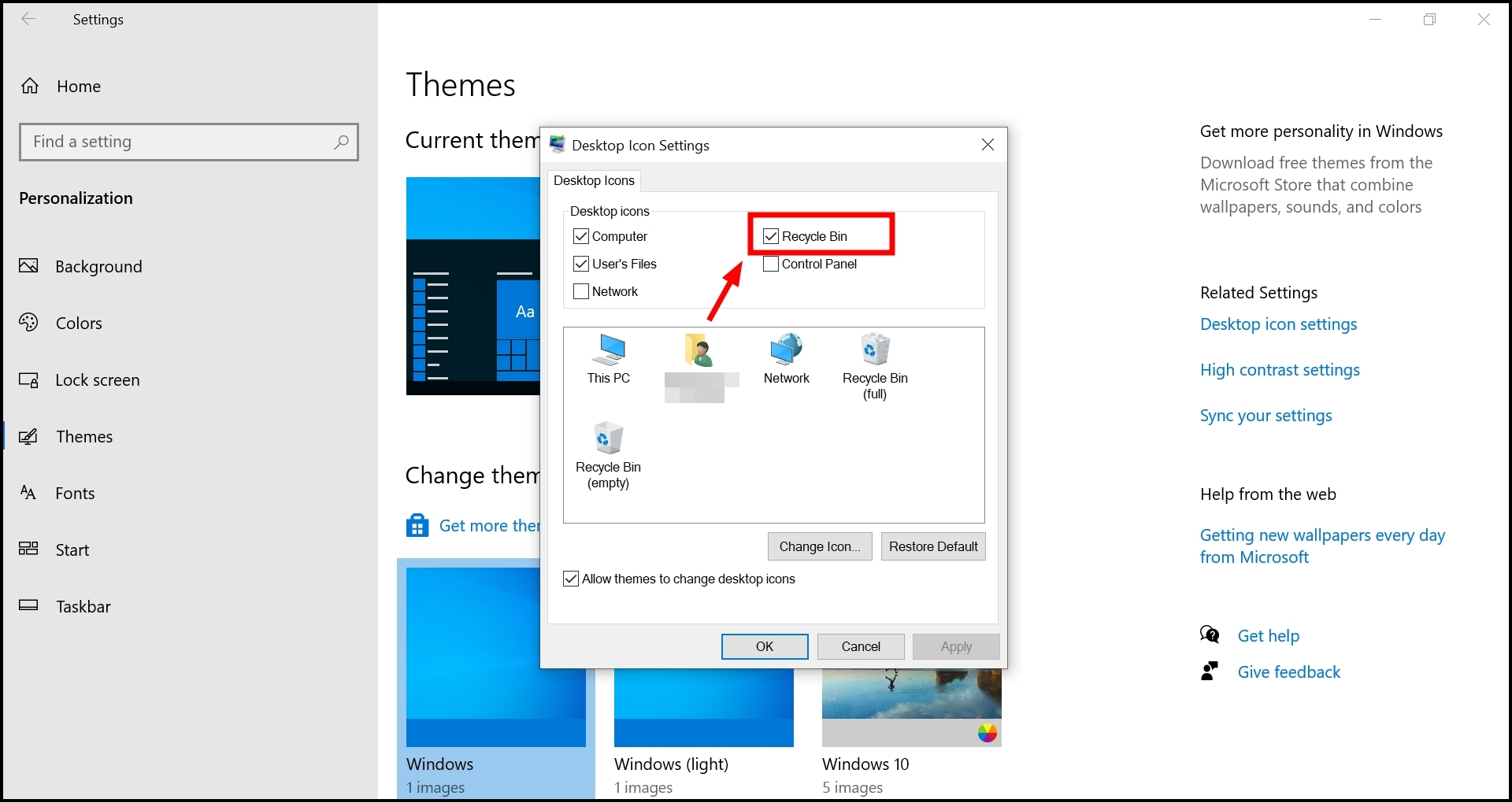Screen dimensions: 1512x803
Task: Uncheck the User's Files checkbox
Action: click(x=581, y=264)
